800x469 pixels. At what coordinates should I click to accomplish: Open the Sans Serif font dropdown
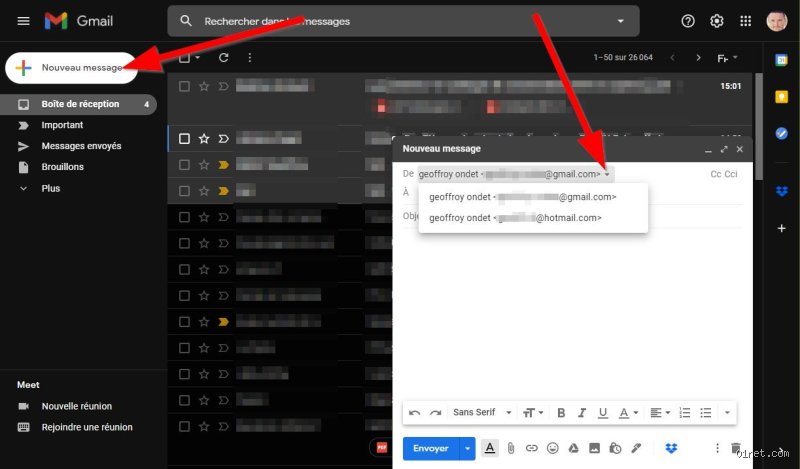point(482,412)
